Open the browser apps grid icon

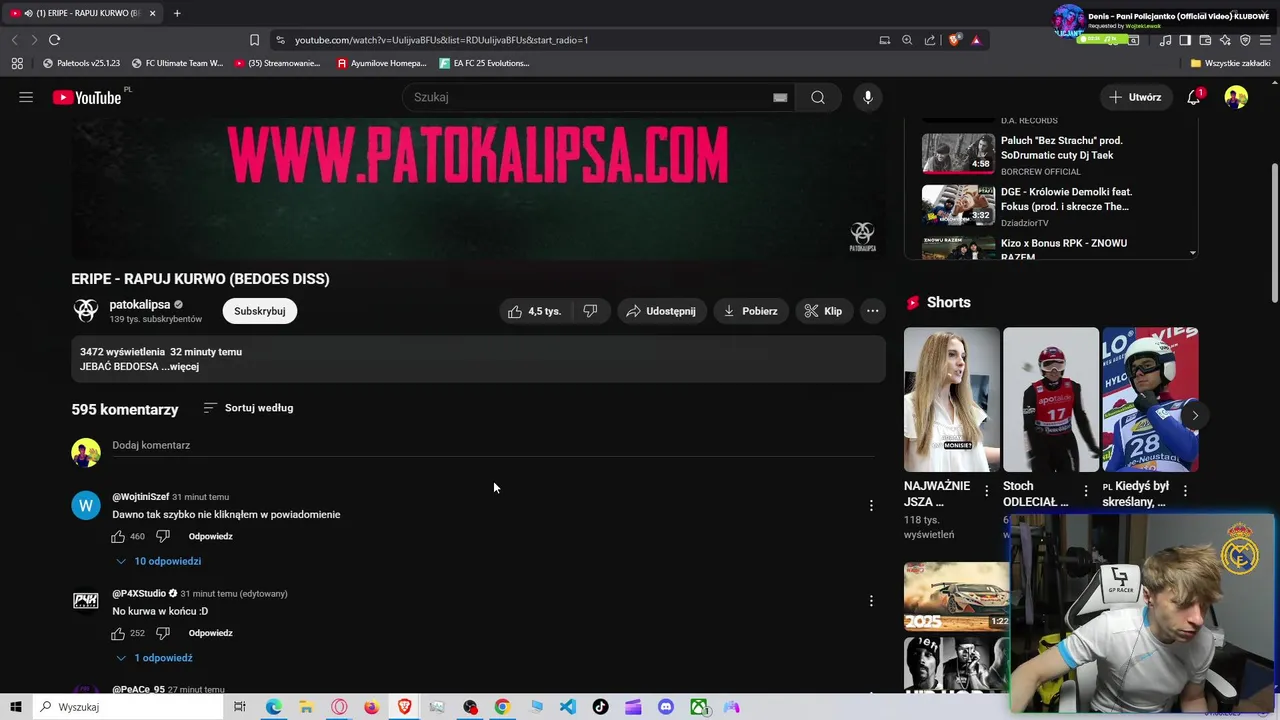click(17, 63)
